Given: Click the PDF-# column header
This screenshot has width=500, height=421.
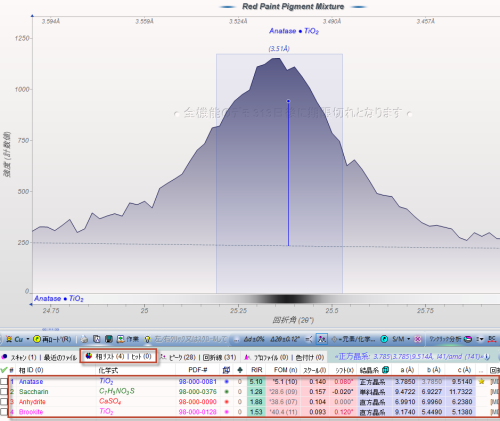Looking at the screenshot, I should point(198,370).
